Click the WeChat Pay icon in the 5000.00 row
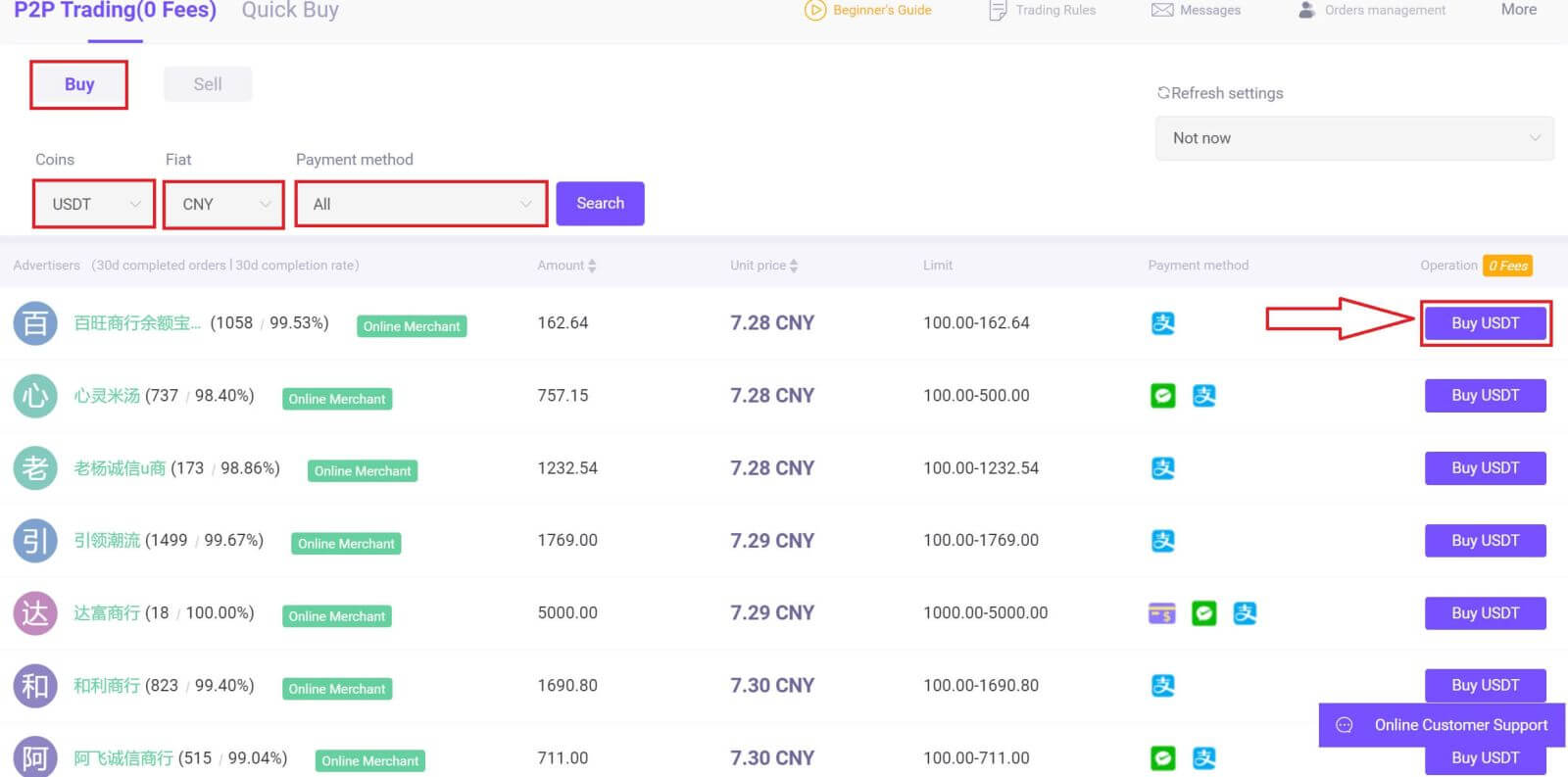 click(1203, 613)
